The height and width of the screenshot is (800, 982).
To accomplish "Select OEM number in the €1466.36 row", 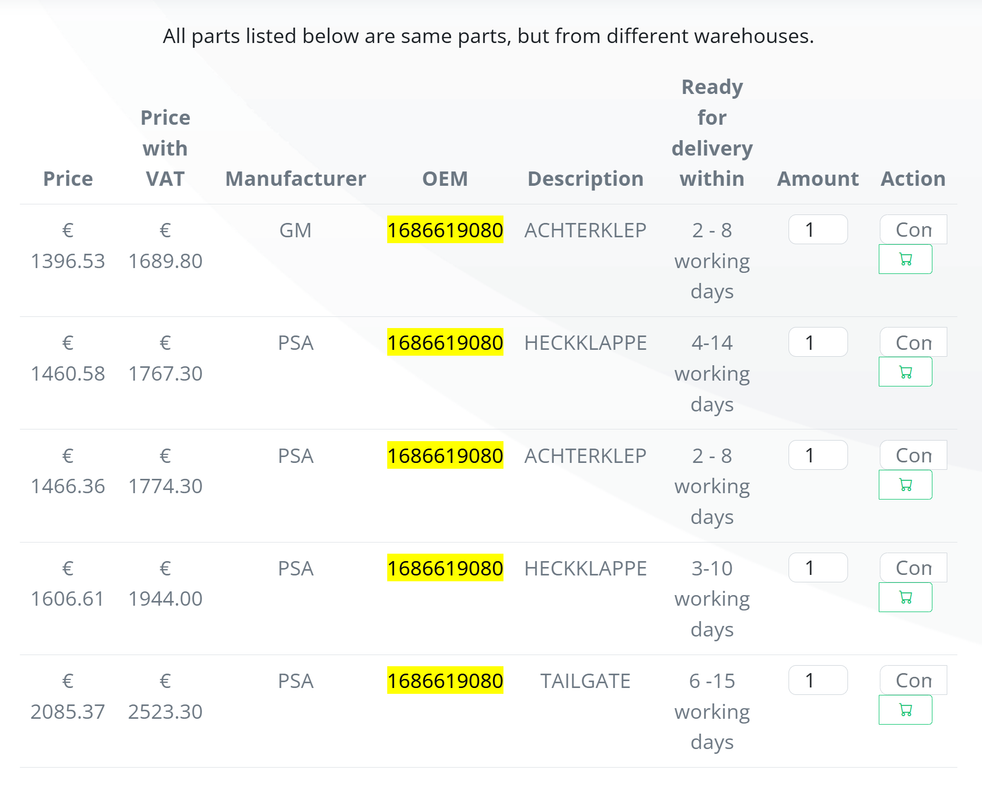I will point(445,455).
